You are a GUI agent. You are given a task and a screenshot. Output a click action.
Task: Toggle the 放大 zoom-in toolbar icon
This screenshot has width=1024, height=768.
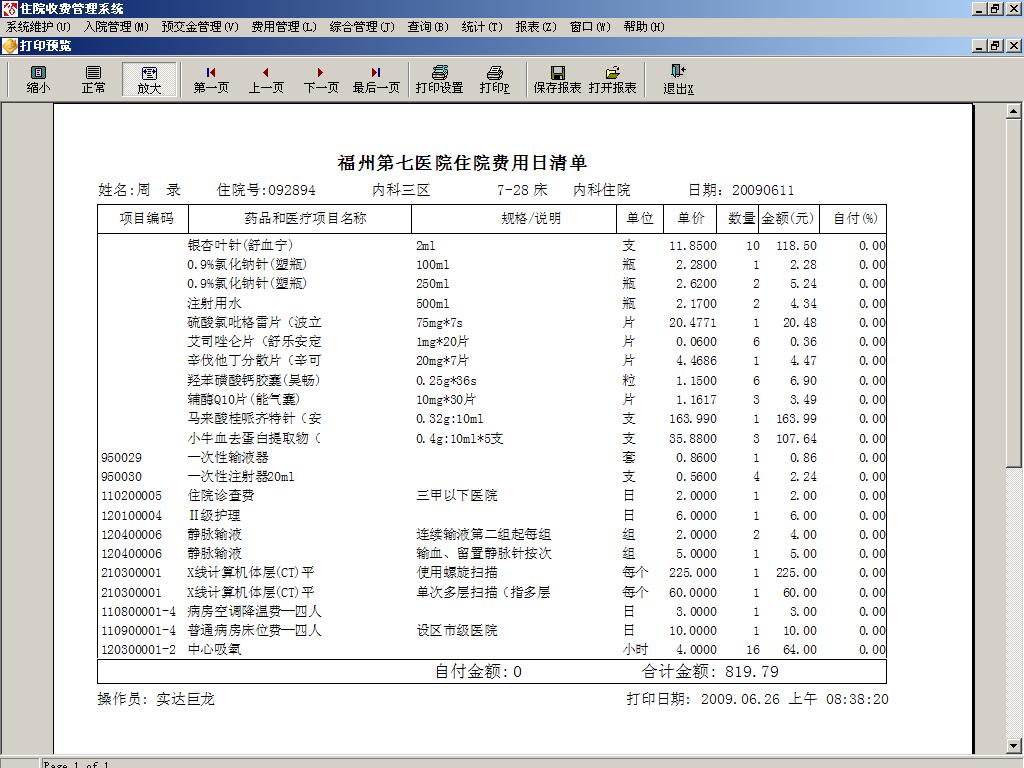[x=149, y=80]
